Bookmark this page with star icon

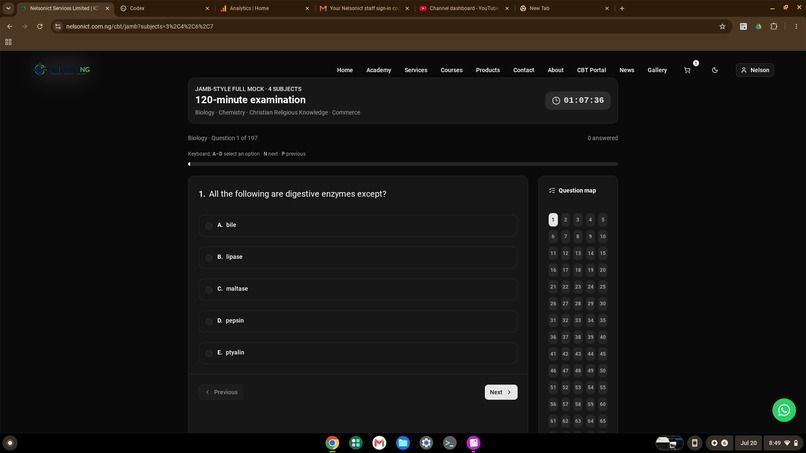[x=722, y=26]
